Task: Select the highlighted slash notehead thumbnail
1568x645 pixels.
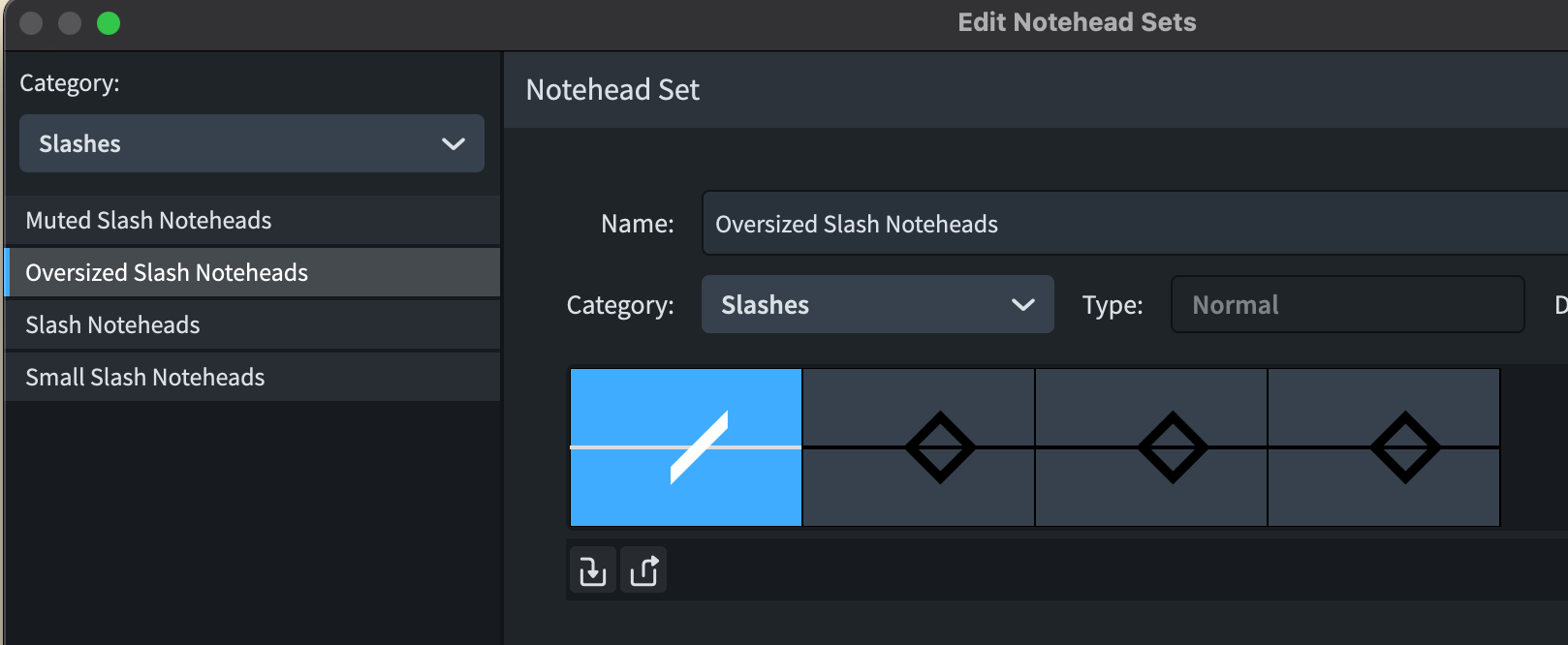Action: pyautogui.click(x=685, y=447)
